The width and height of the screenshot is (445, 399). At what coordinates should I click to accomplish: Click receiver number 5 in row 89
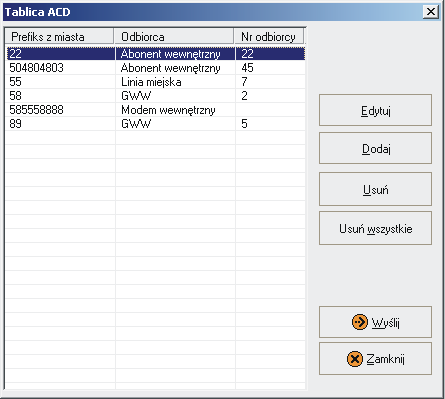(x=244, y=124)
